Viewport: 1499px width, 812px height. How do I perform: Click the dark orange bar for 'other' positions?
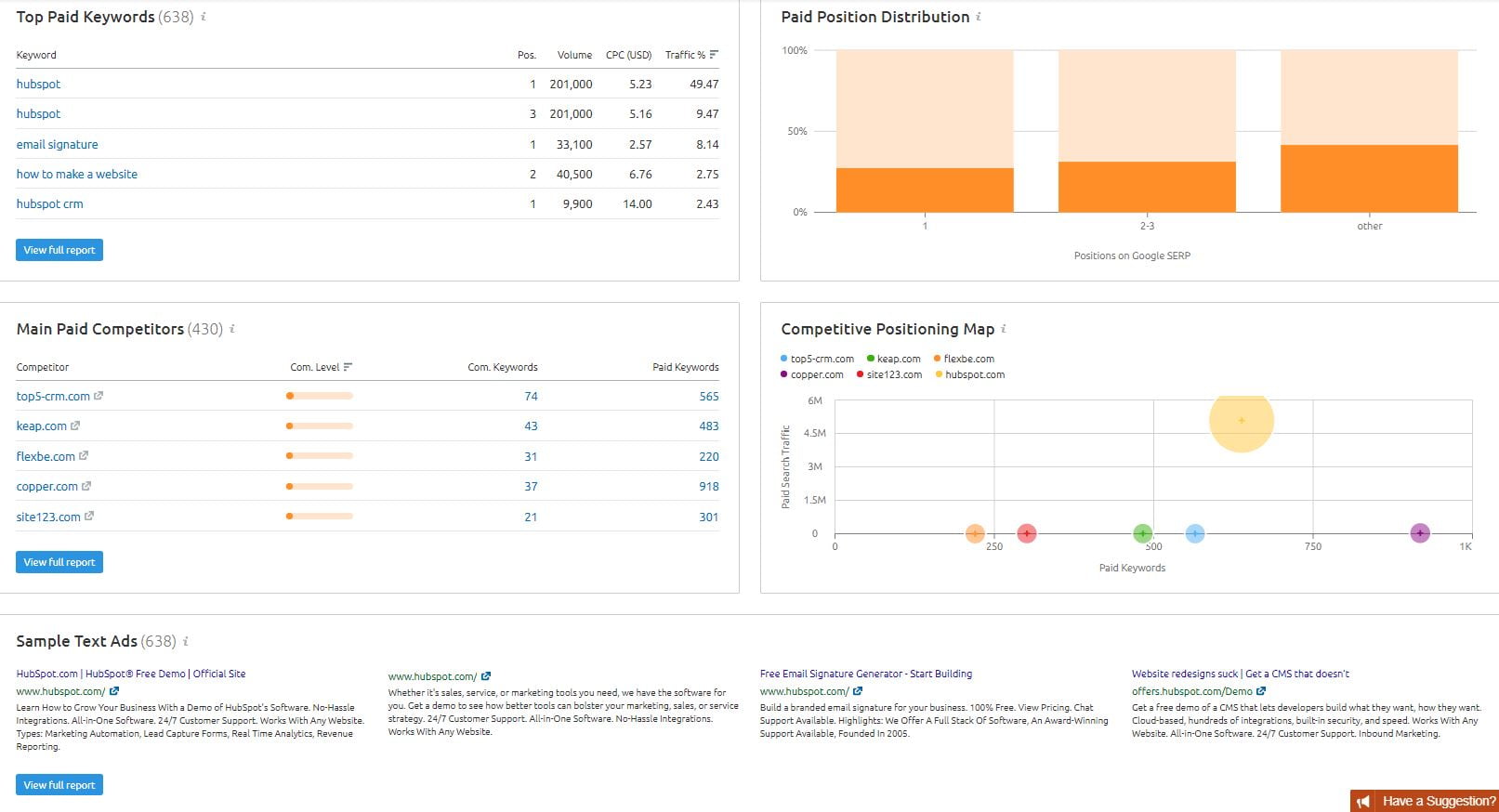click(1369, 178)
